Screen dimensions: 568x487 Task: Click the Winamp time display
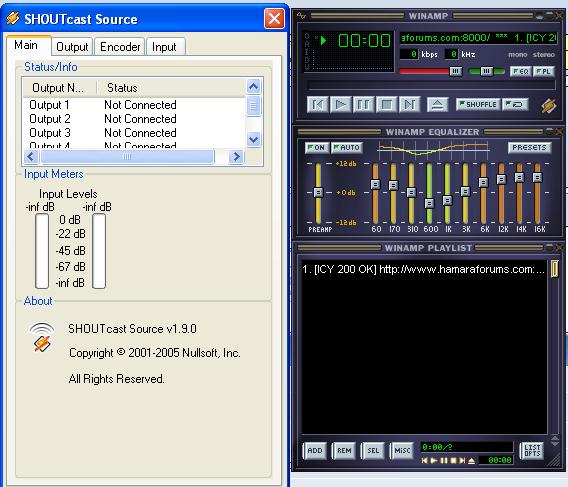364,40
